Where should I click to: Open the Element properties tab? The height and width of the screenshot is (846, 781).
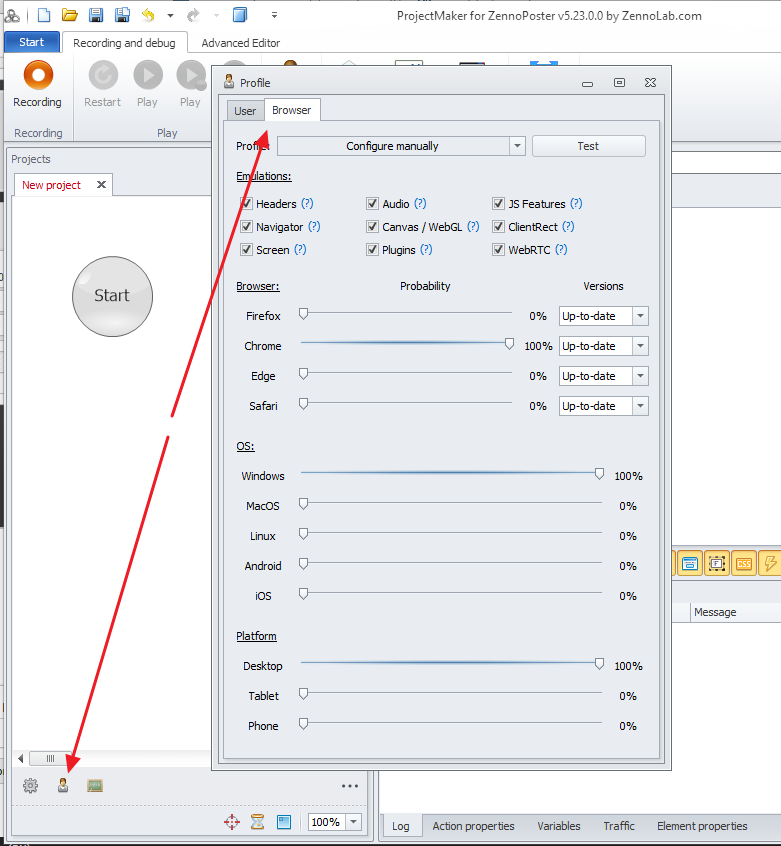pyautogui.click(x=702, y=826)
